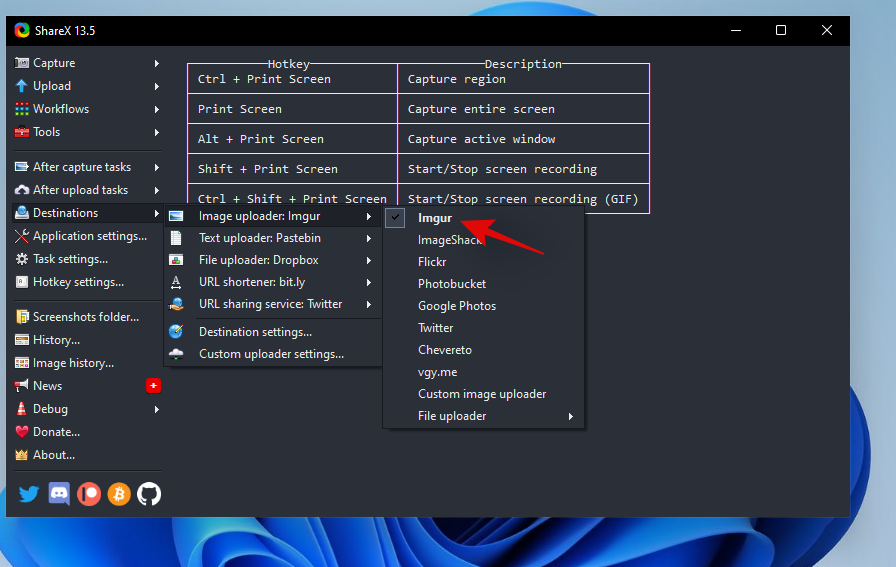Click the After capture tasks icon
896x567 pixels.
pos(22,167)
